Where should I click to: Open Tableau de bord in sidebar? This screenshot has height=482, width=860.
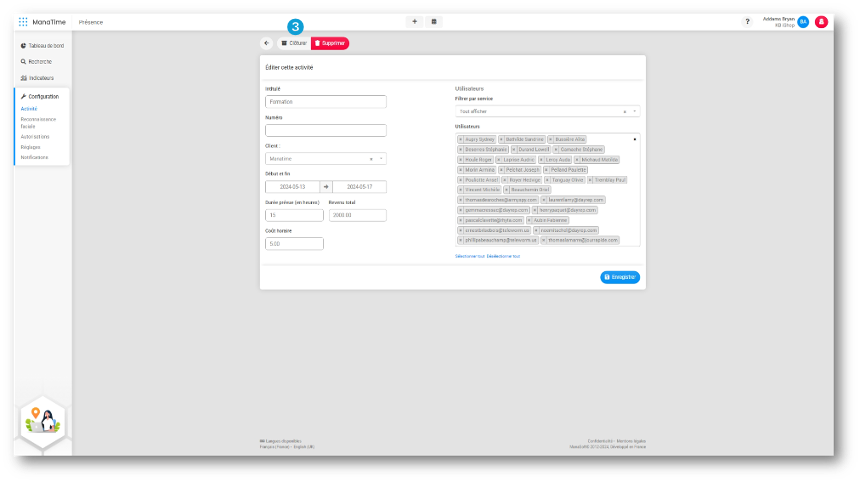tap(42, 46)
